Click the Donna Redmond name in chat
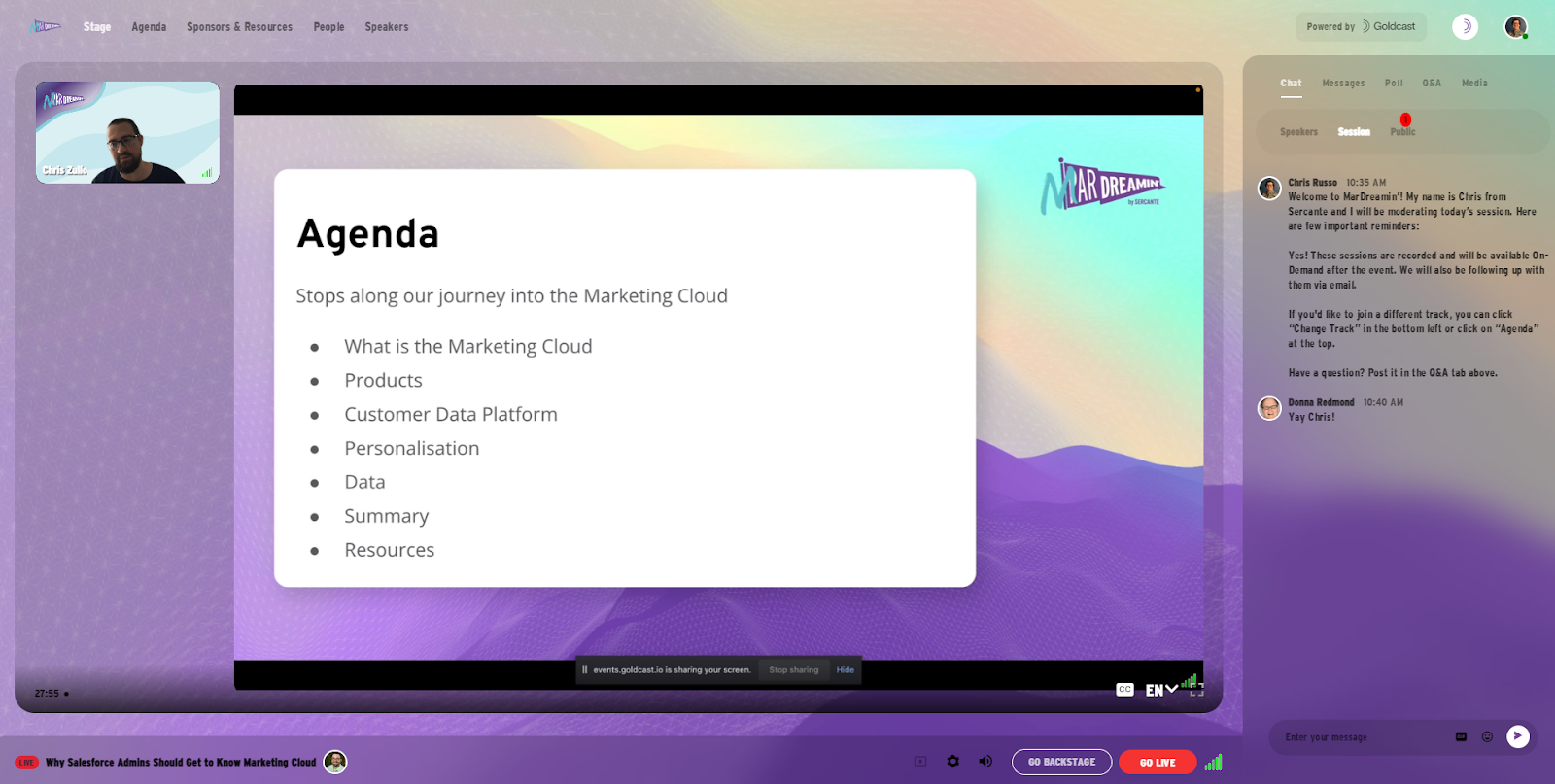The image size is (1555, 784). pos(1321,402)
